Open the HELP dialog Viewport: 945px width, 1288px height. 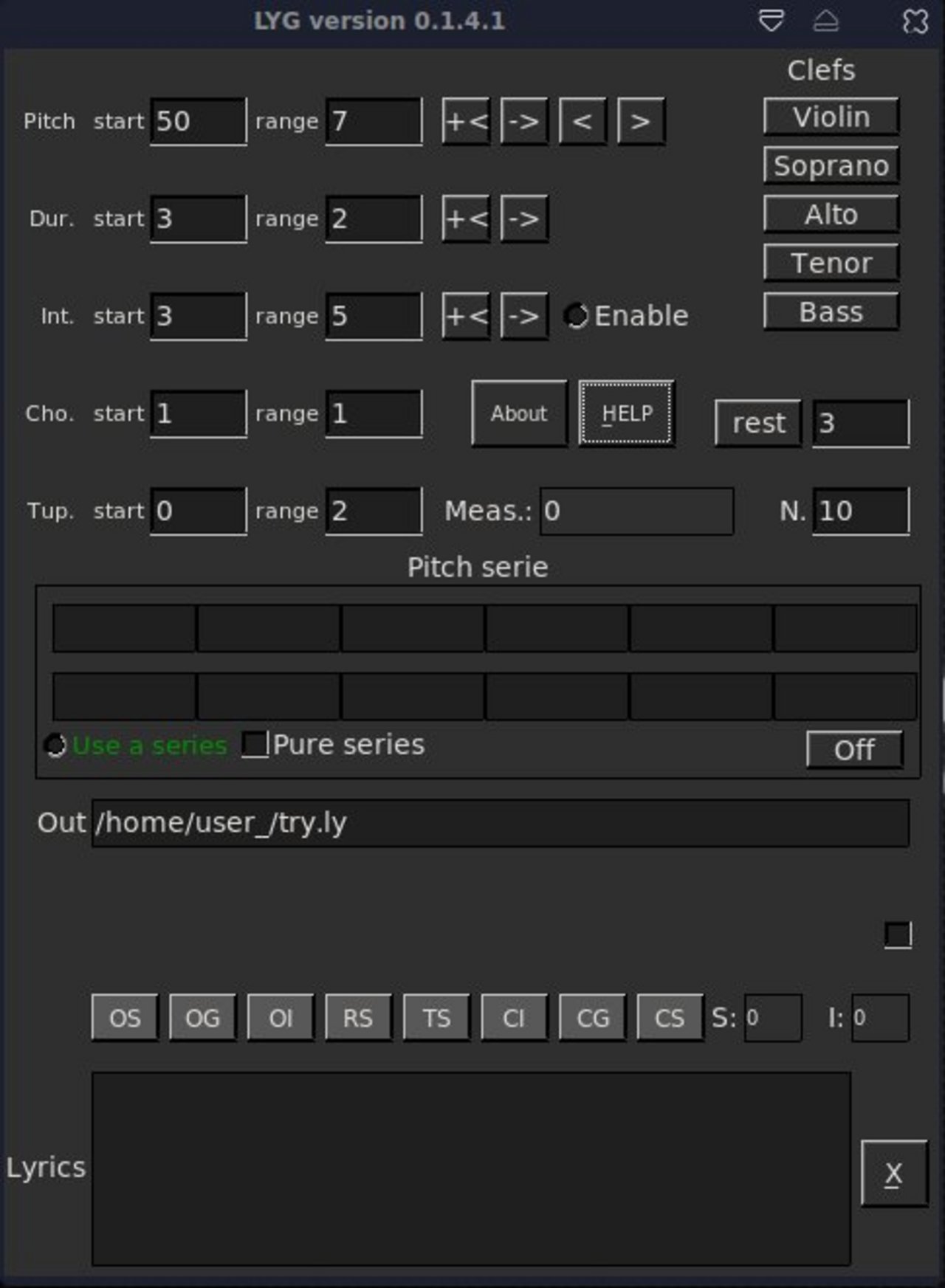(627, 413)
